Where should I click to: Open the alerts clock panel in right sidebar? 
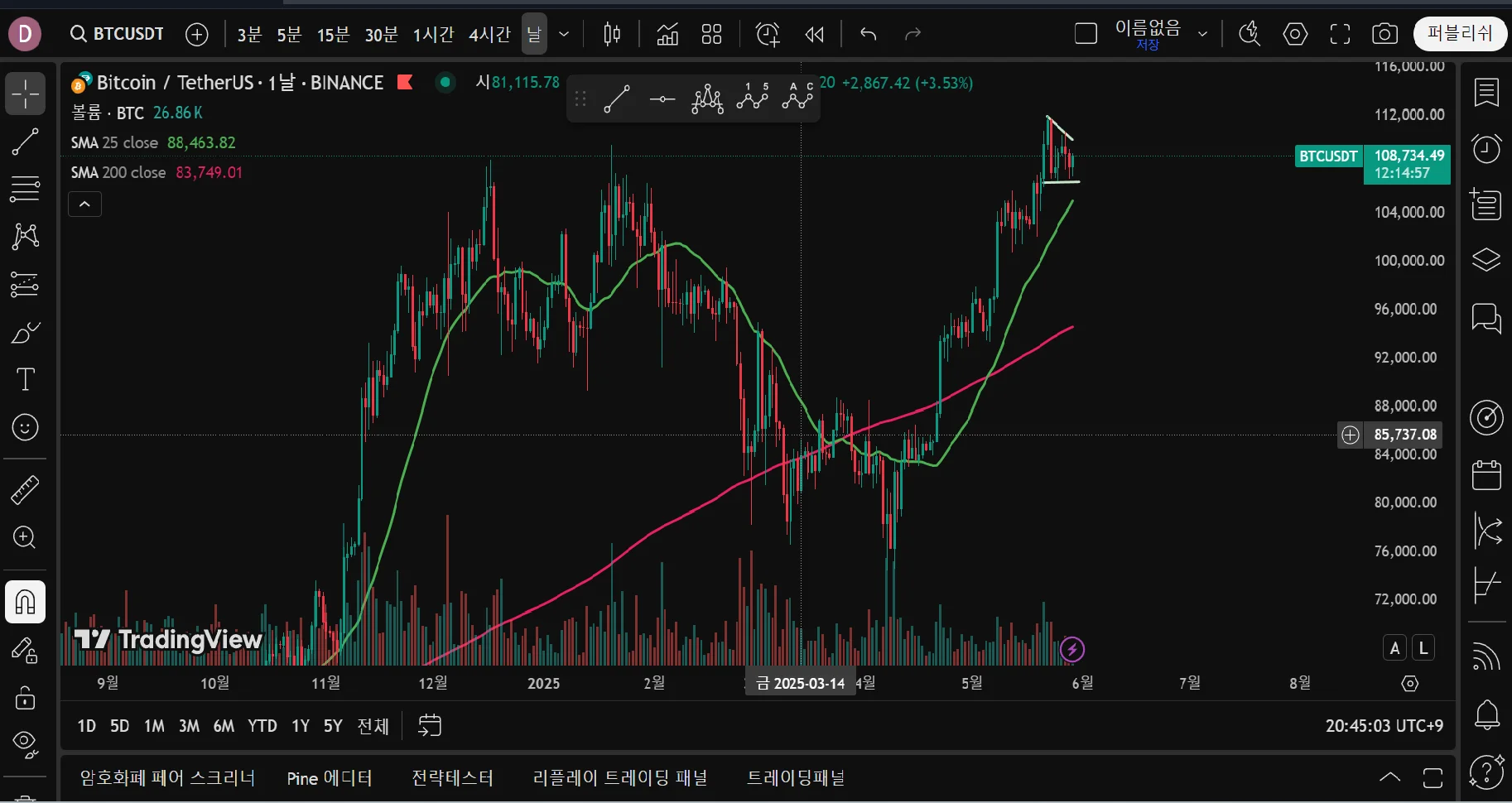pos(1486,149)
